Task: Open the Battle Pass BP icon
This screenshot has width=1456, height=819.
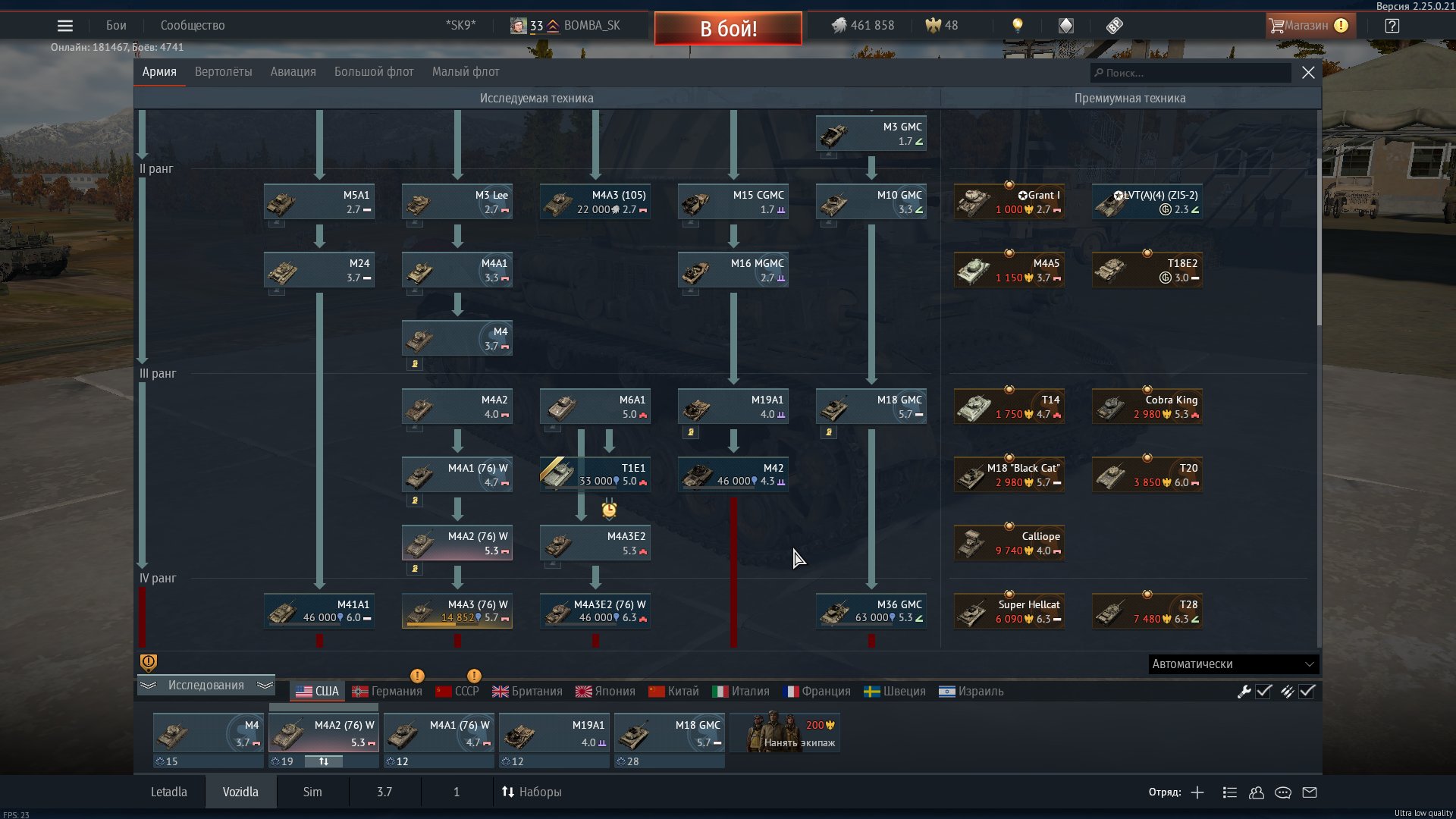Action: tap(1114, 26)
